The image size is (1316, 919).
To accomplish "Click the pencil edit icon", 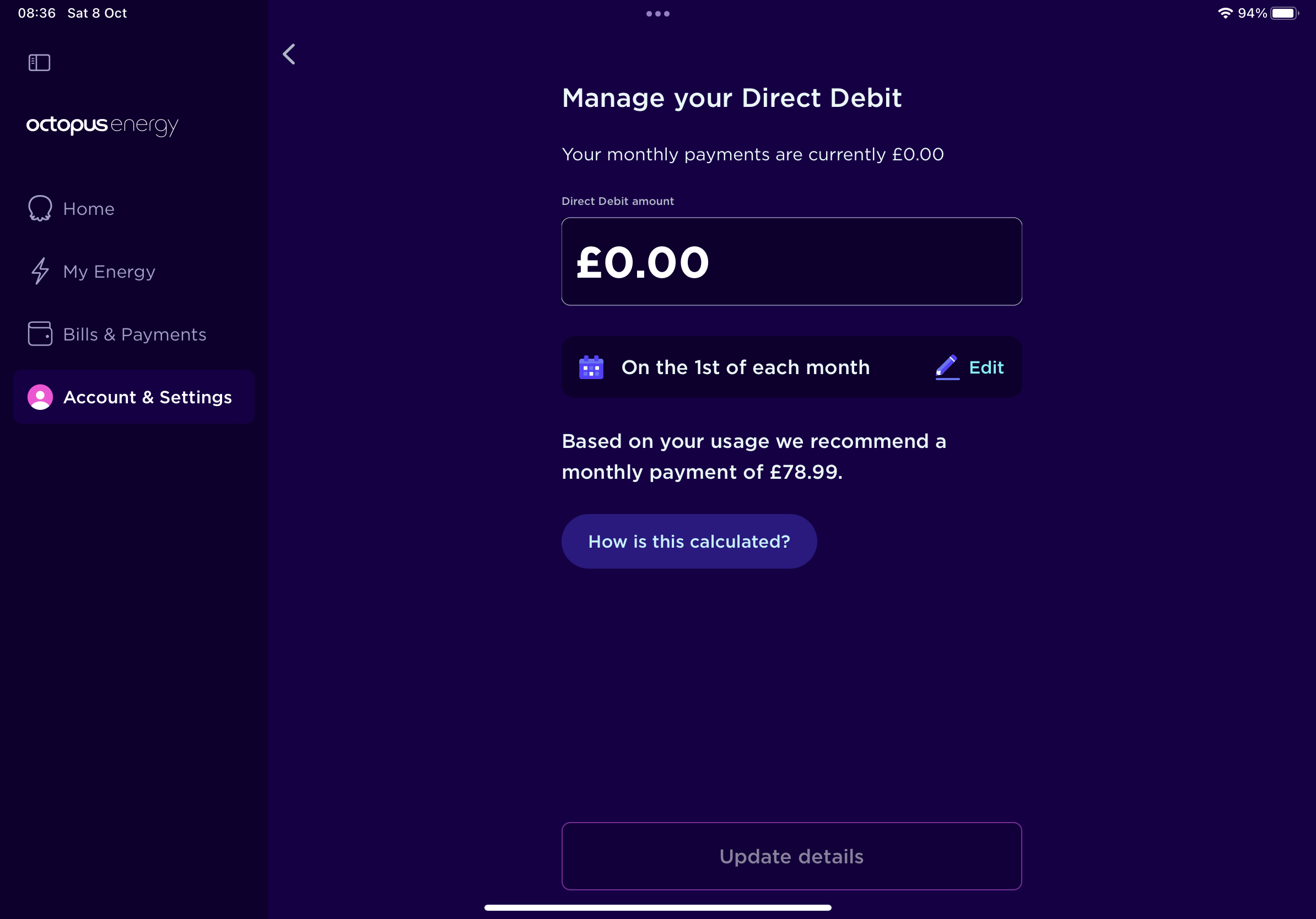I will 947,367.
